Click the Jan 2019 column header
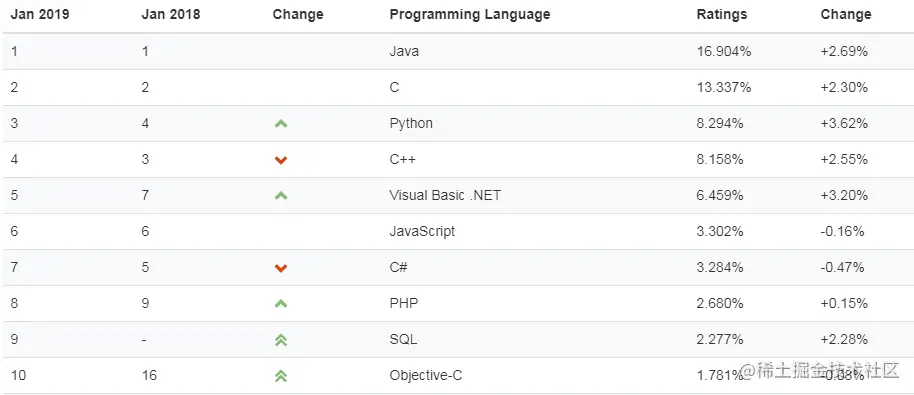Screen dimensions: 914x395 click(40, 15)
